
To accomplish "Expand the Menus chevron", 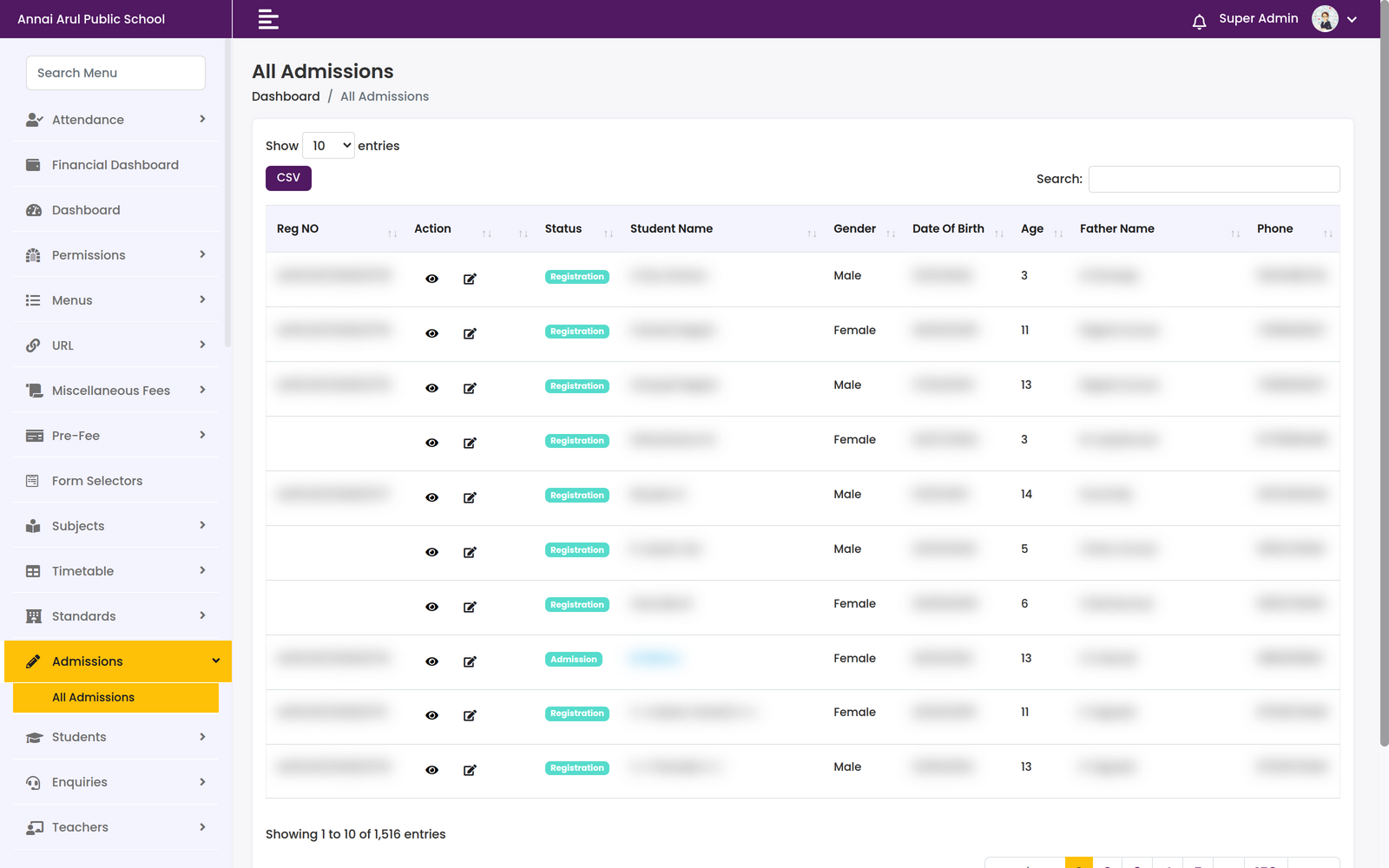I will (202, 299).
